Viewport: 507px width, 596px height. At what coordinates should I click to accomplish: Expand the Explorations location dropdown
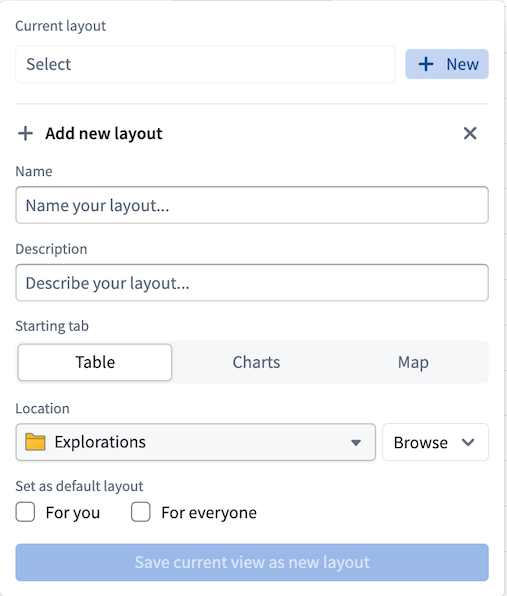coord(195,442)
